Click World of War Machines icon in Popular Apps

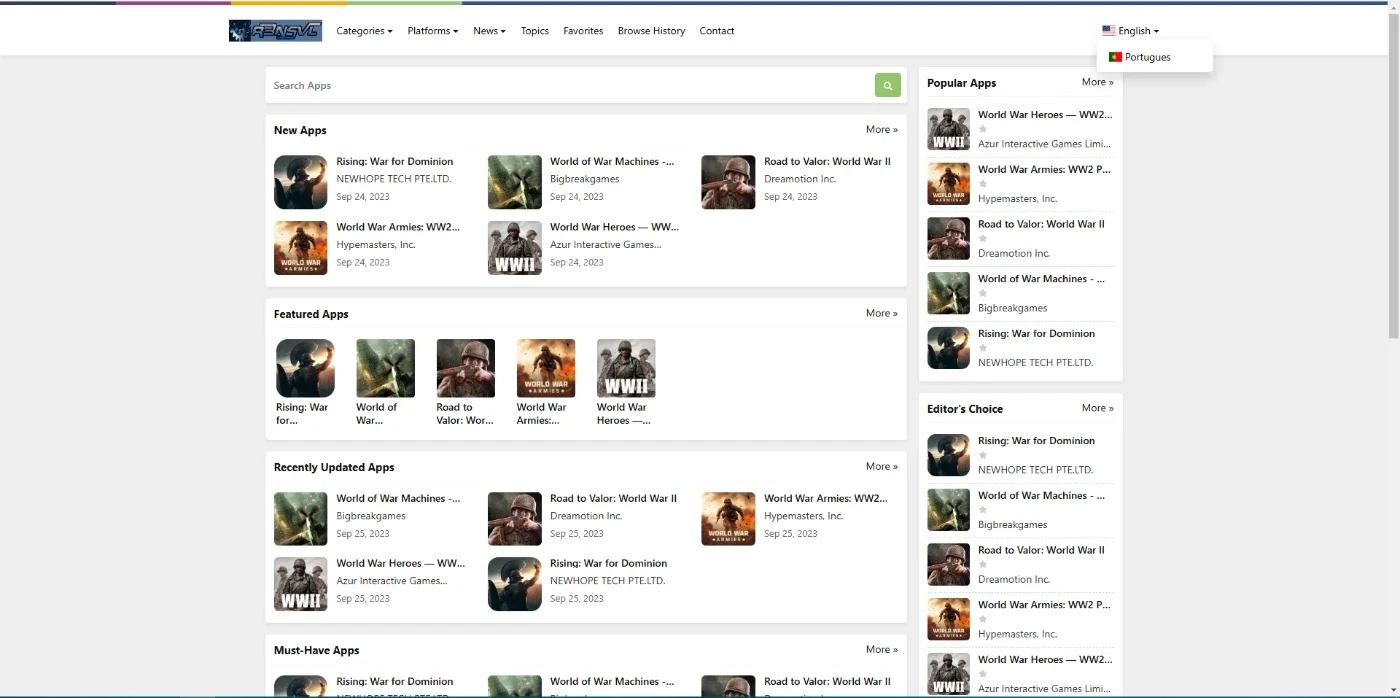[x=948, y=293]
